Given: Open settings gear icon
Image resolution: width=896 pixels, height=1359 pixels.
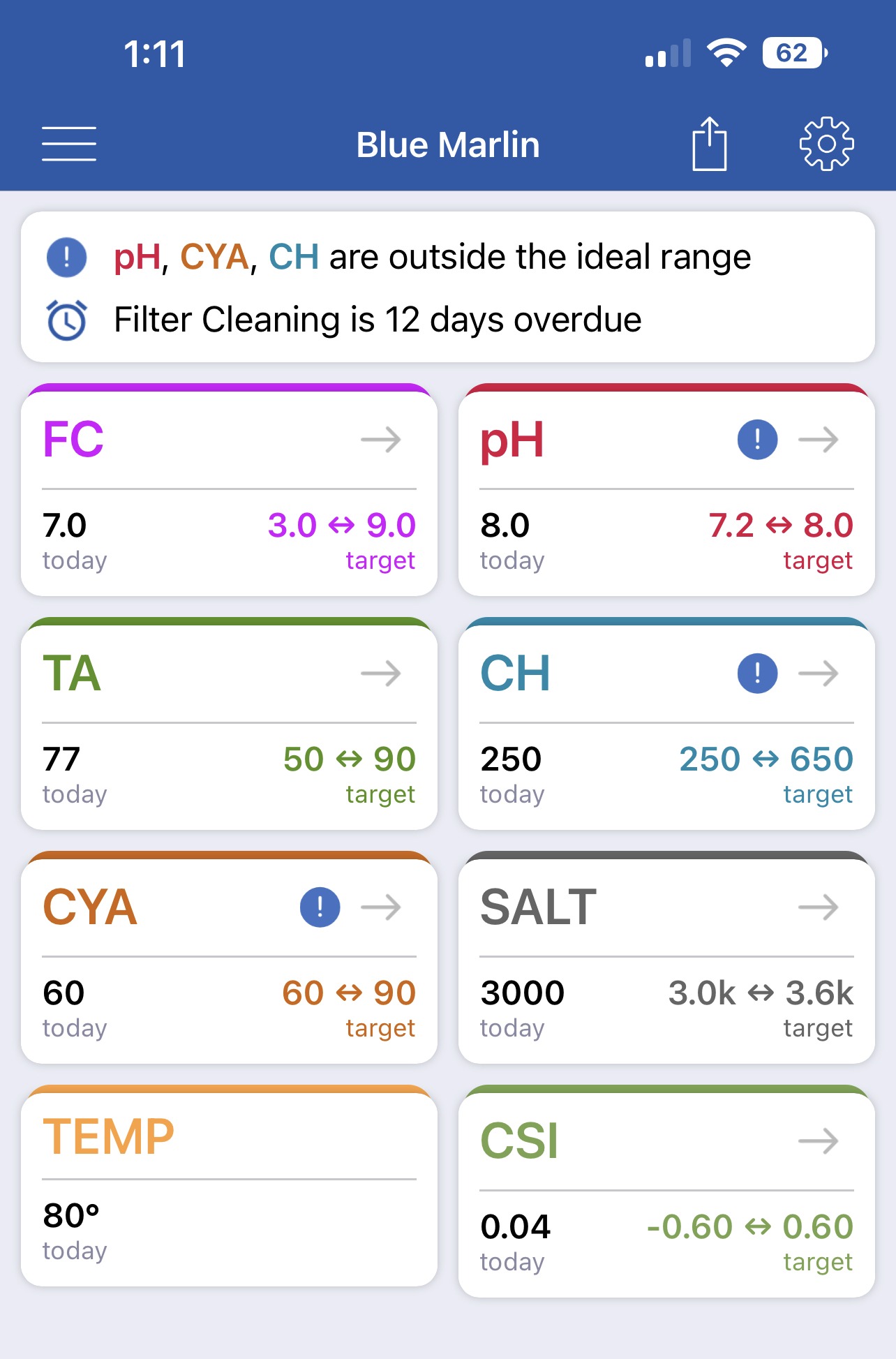Looking at the screenshot, I should [x=826, y=144].
